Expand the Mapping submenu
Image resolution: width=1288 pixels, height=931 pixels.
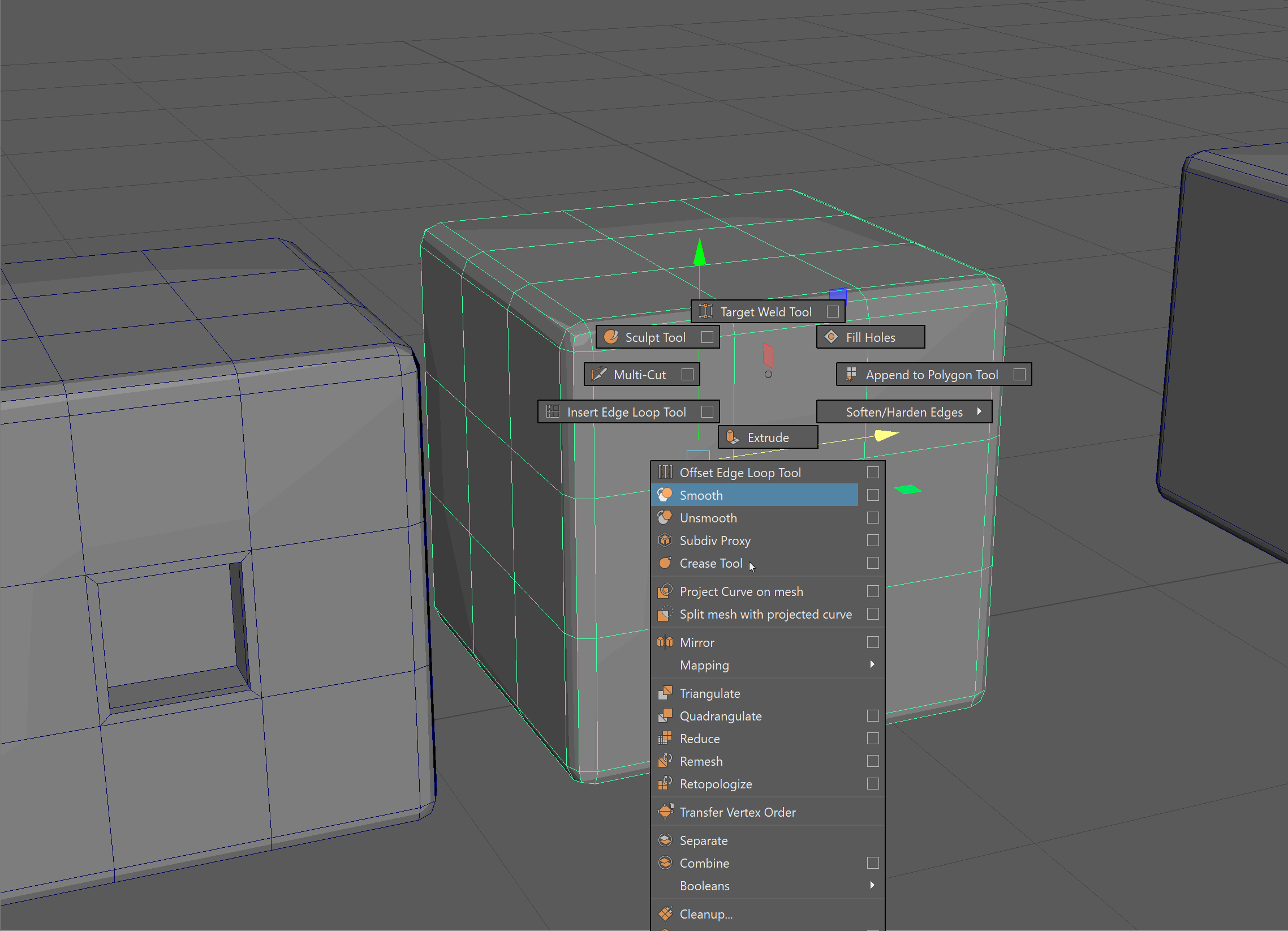(872, 664)
